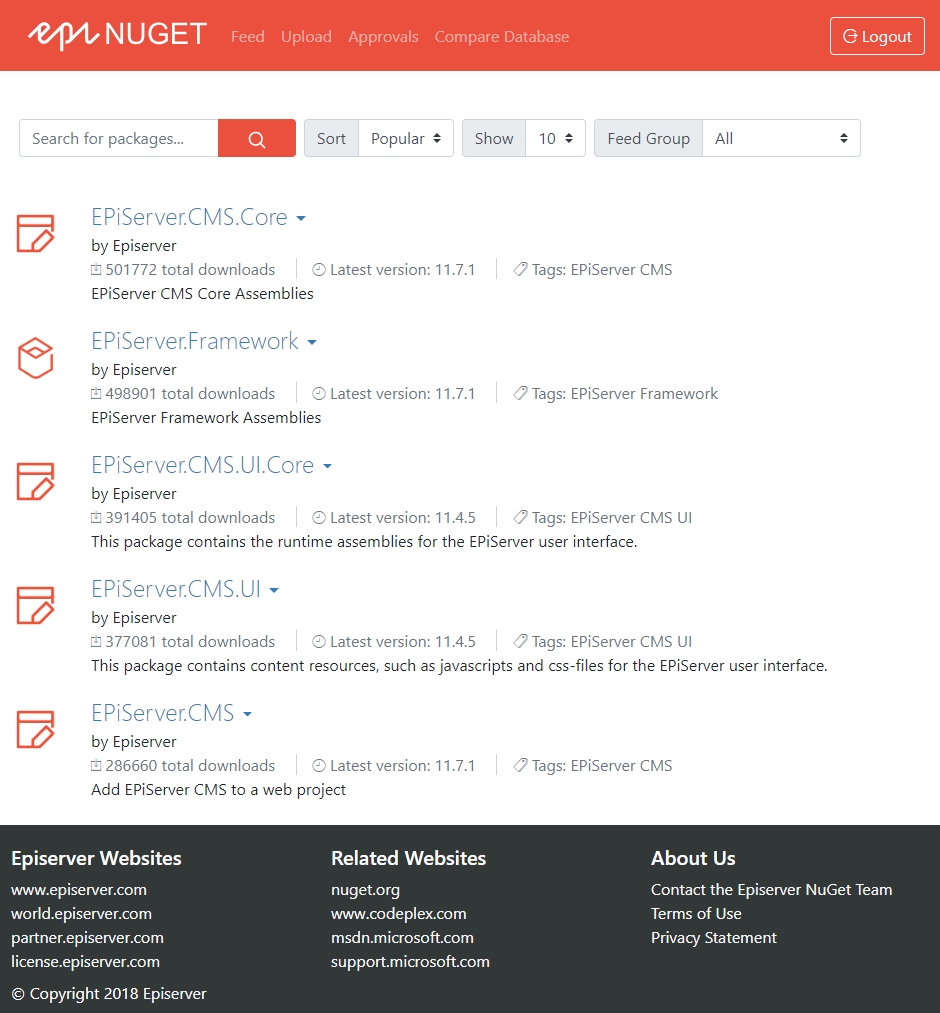The height and width of the screenshot is (1013, 940).
Task: Click the EPiServer.CMS package icon
Action: pyautogui.click(x=36, y=729)
